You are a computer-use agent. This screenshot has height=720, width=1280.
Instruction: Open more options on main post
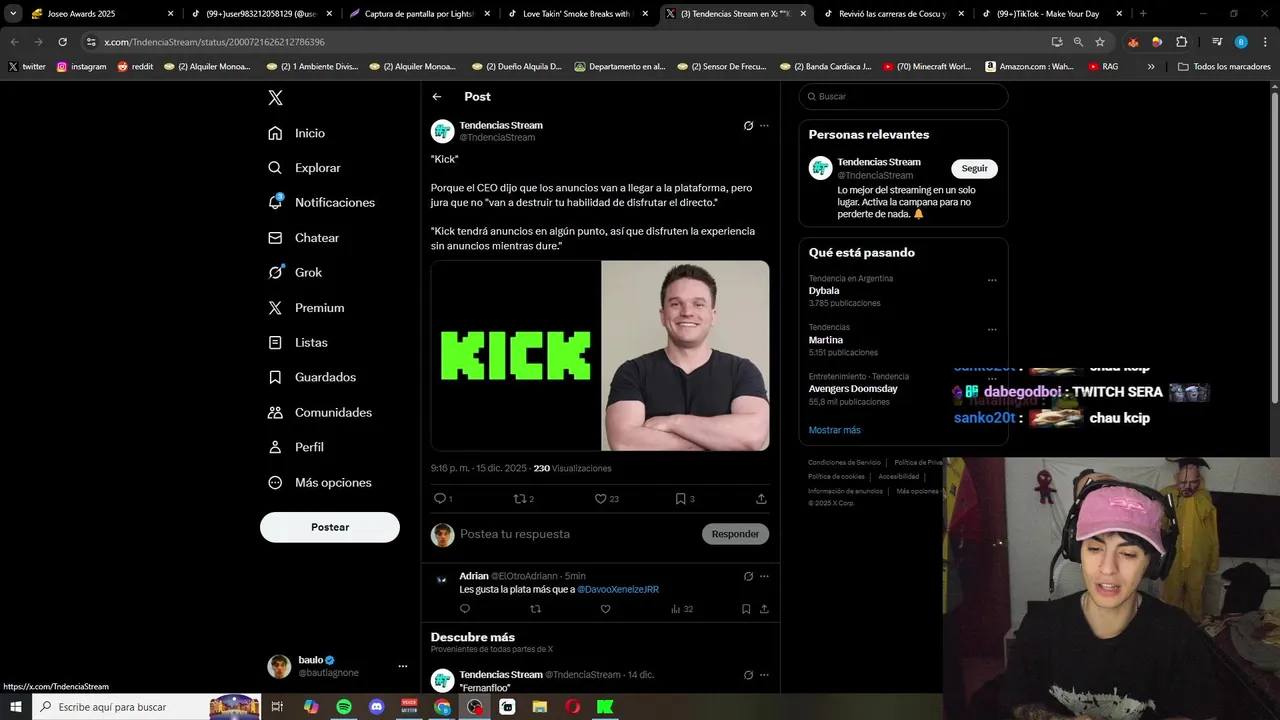point(764,126)
